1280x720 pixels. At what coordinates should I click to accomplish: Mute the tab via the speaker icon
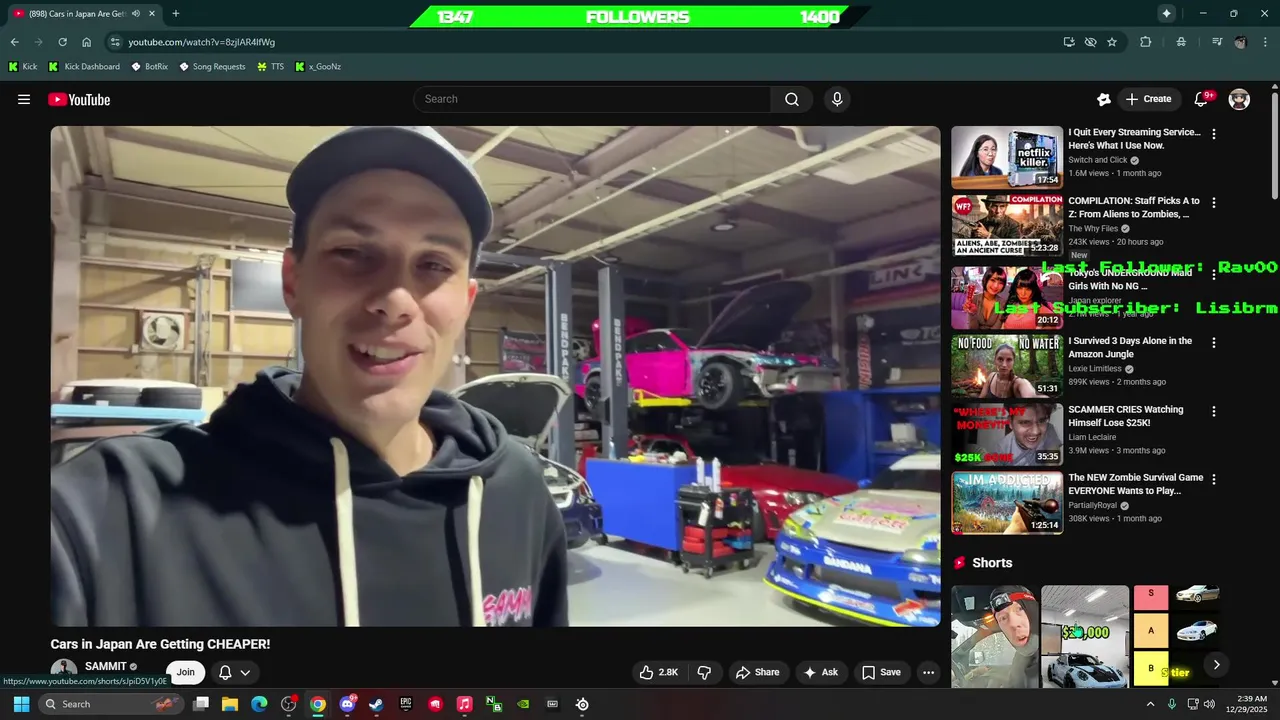pos(135,13)
